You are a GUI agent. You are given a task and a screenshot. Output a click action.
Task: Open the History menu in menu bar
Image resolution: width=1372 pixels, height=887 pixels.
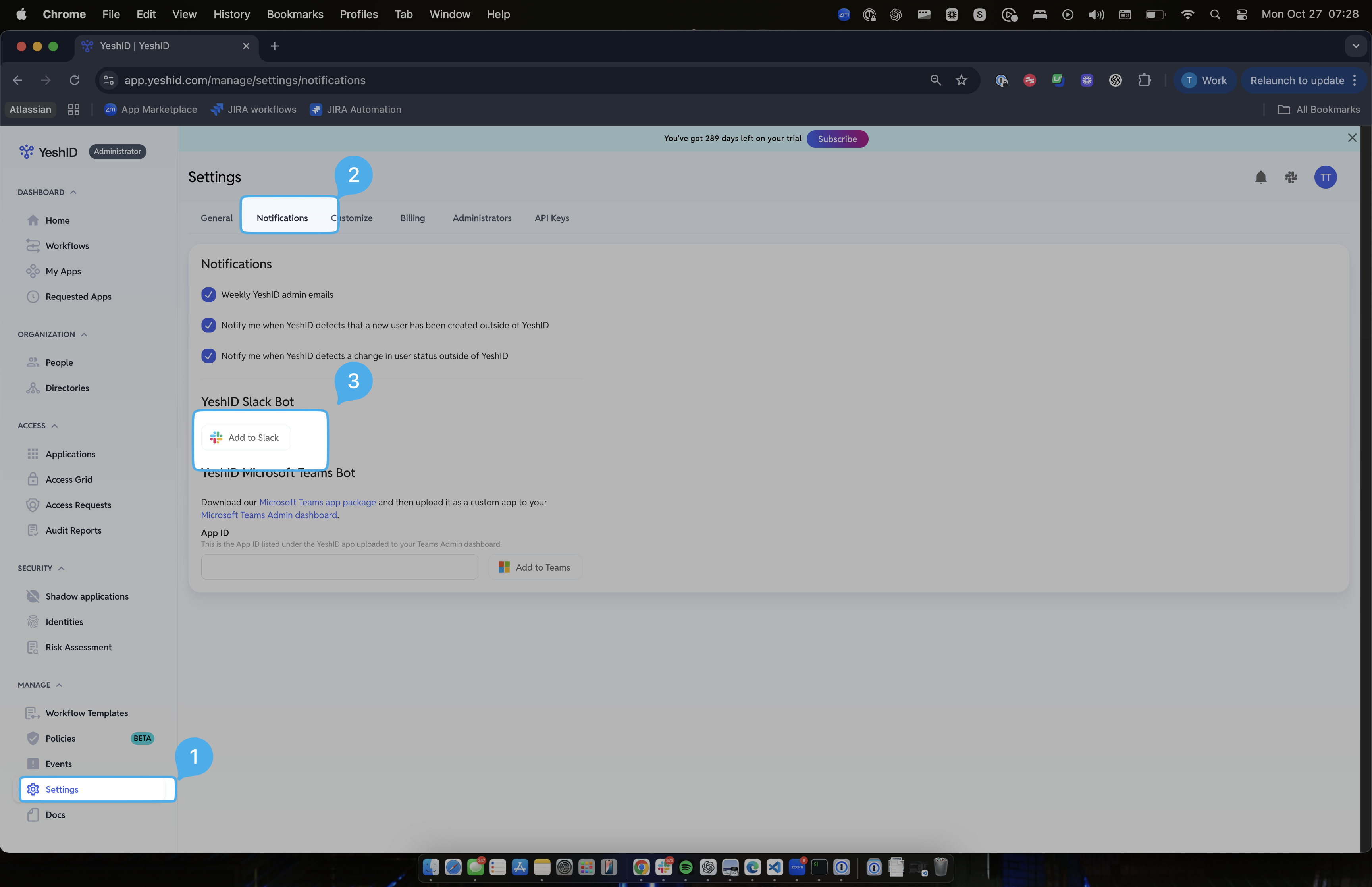click(231, 14)
